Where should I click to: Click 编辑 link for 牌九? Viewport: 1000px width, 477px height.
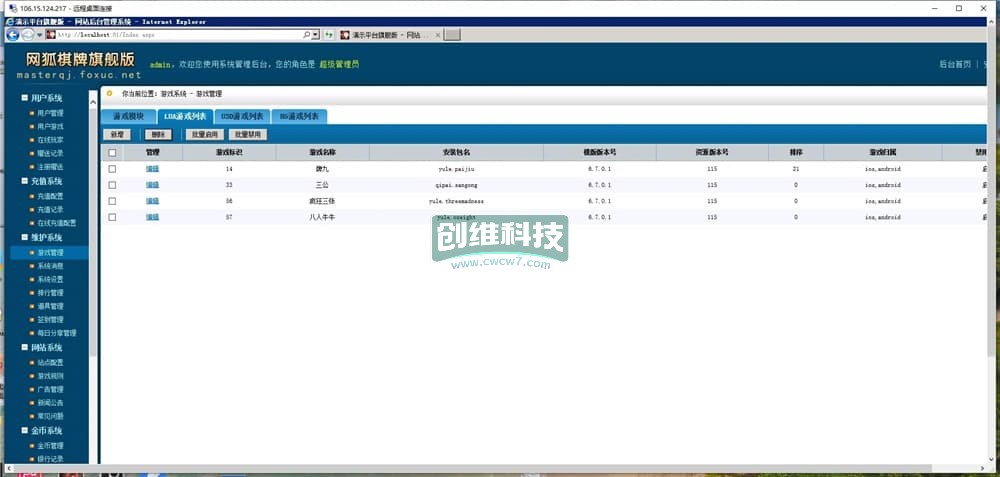[152, 169]
